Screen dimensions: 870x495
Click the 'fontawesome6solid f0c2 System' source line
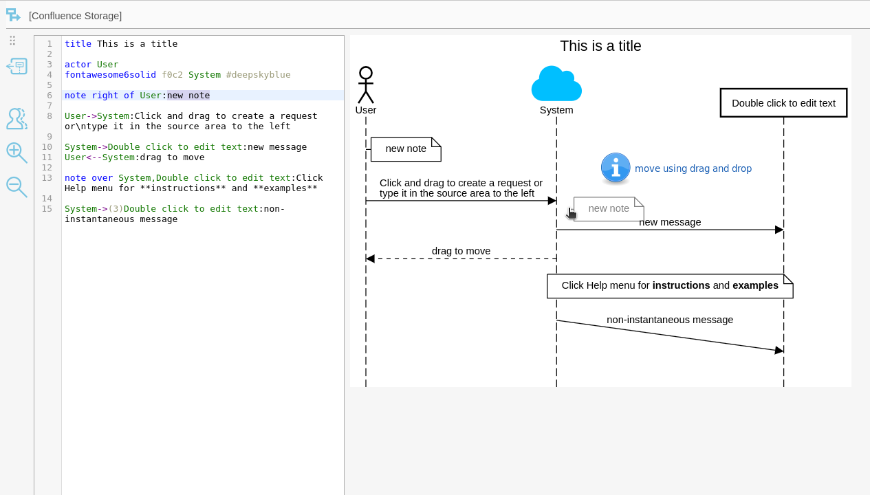178,74
